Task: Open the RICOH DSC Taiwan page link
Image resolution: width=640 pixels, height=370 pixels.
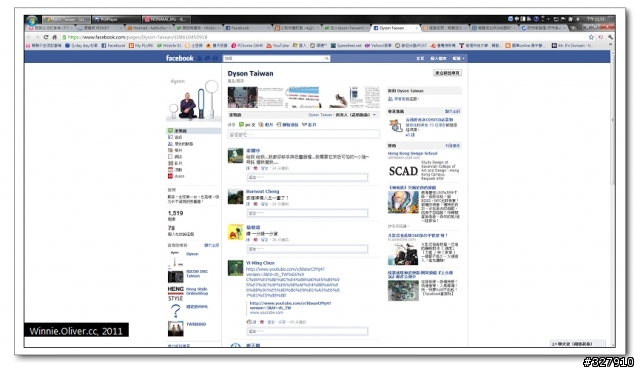Action: tap(197, 273)
